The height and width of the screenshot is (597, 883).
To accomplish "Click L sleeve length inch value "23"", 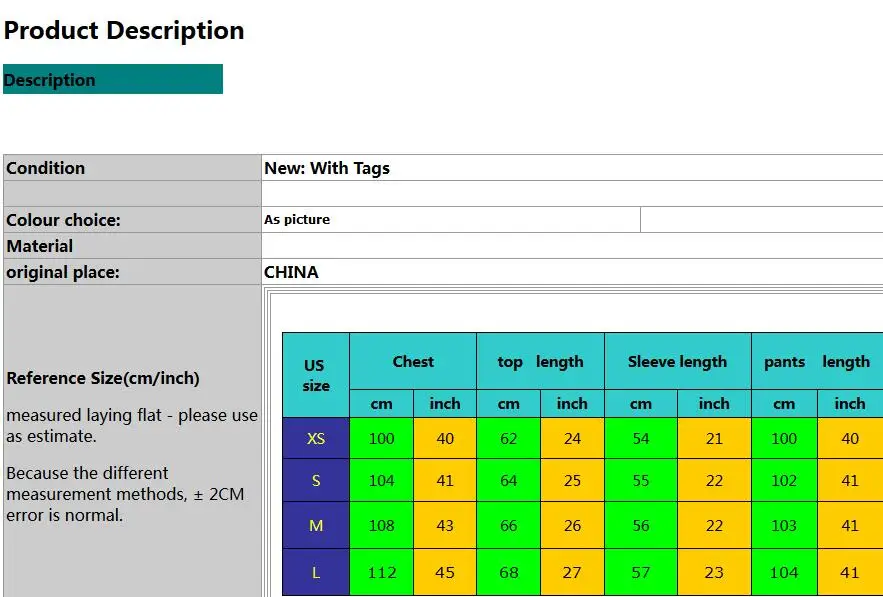I will (x=714, y=572).
